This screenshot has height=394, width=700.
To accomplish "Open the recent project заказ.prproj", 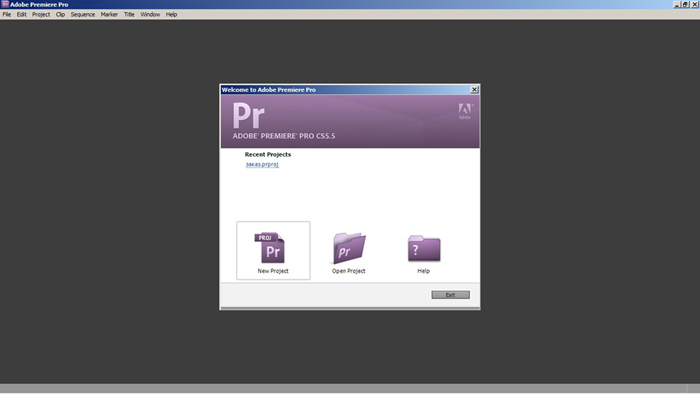I will coord(262,164).
